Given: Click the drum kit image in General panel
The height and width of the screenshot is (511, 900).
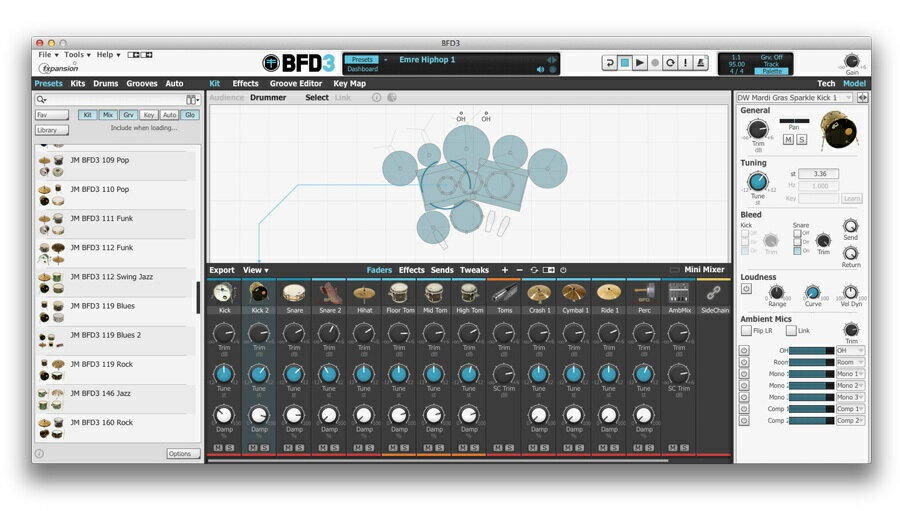Looking at the screenshot, I should point(839,130).
